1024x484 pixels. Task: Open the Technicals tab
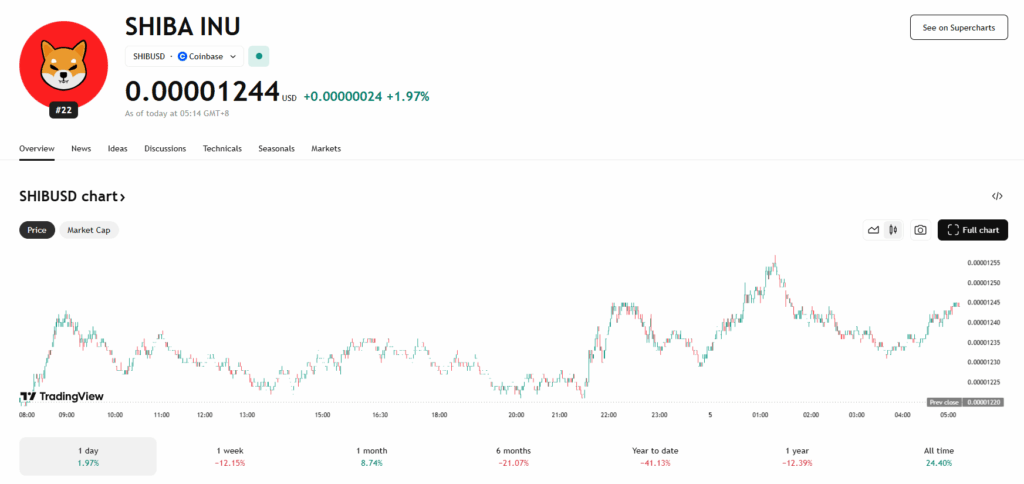point(222,149)
